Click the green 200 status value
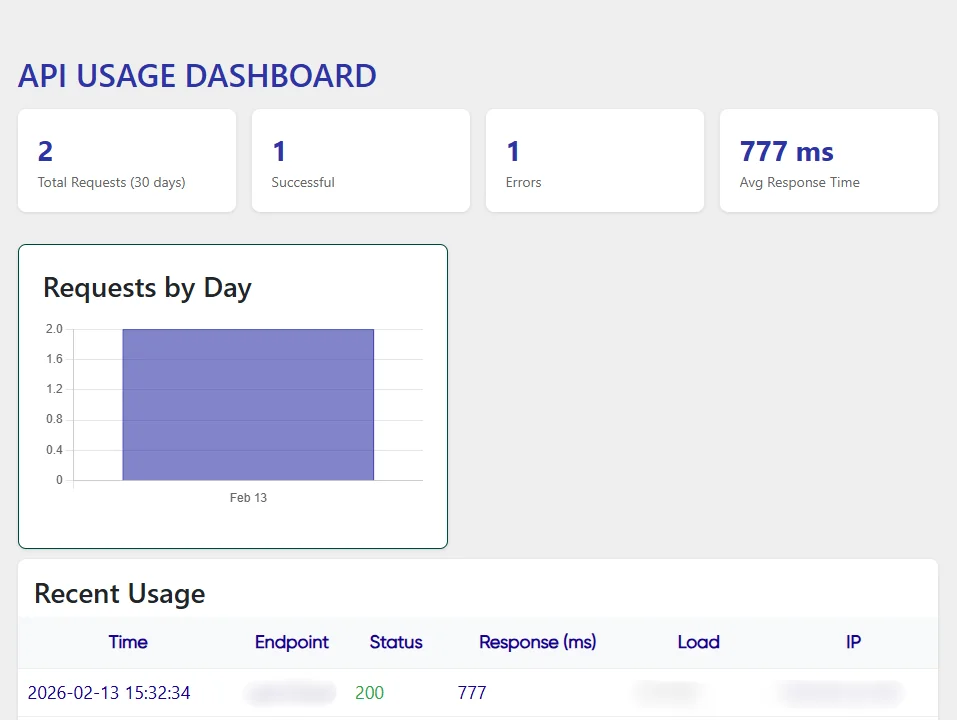 tap(369, 693)
